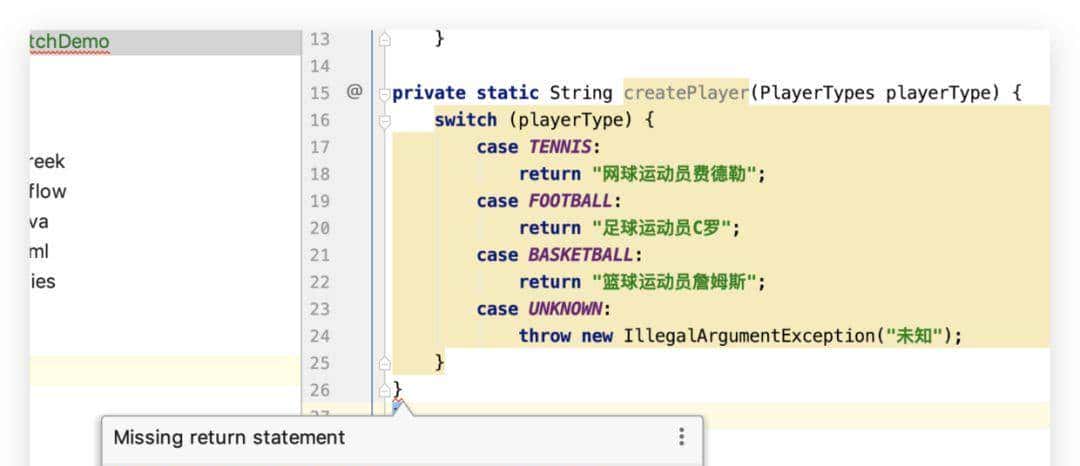The height and width of the screenshot is (466, 1080).
Task: Click the 'private' keyword on line 15
Action: pyautogui.click(x=429, y=93)
